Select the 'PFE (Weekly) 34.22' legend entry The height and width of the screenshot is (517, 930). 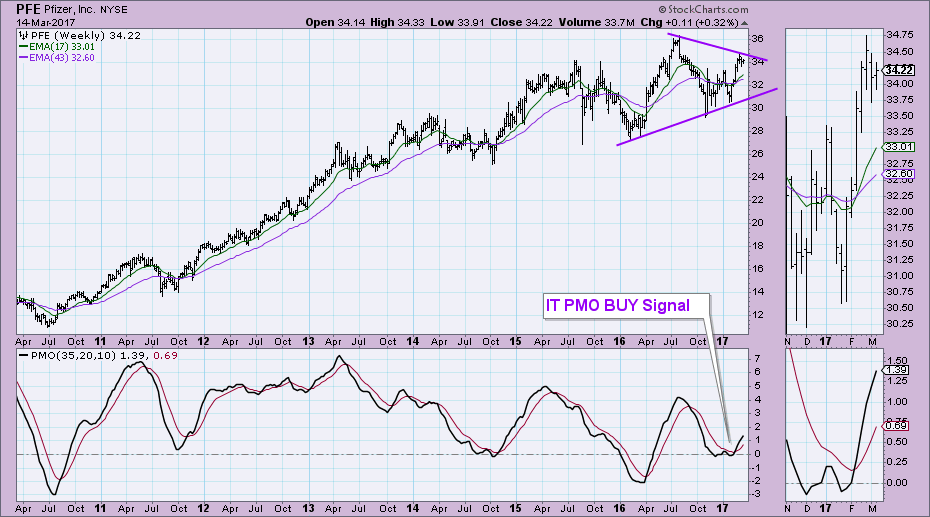[85, 36]
